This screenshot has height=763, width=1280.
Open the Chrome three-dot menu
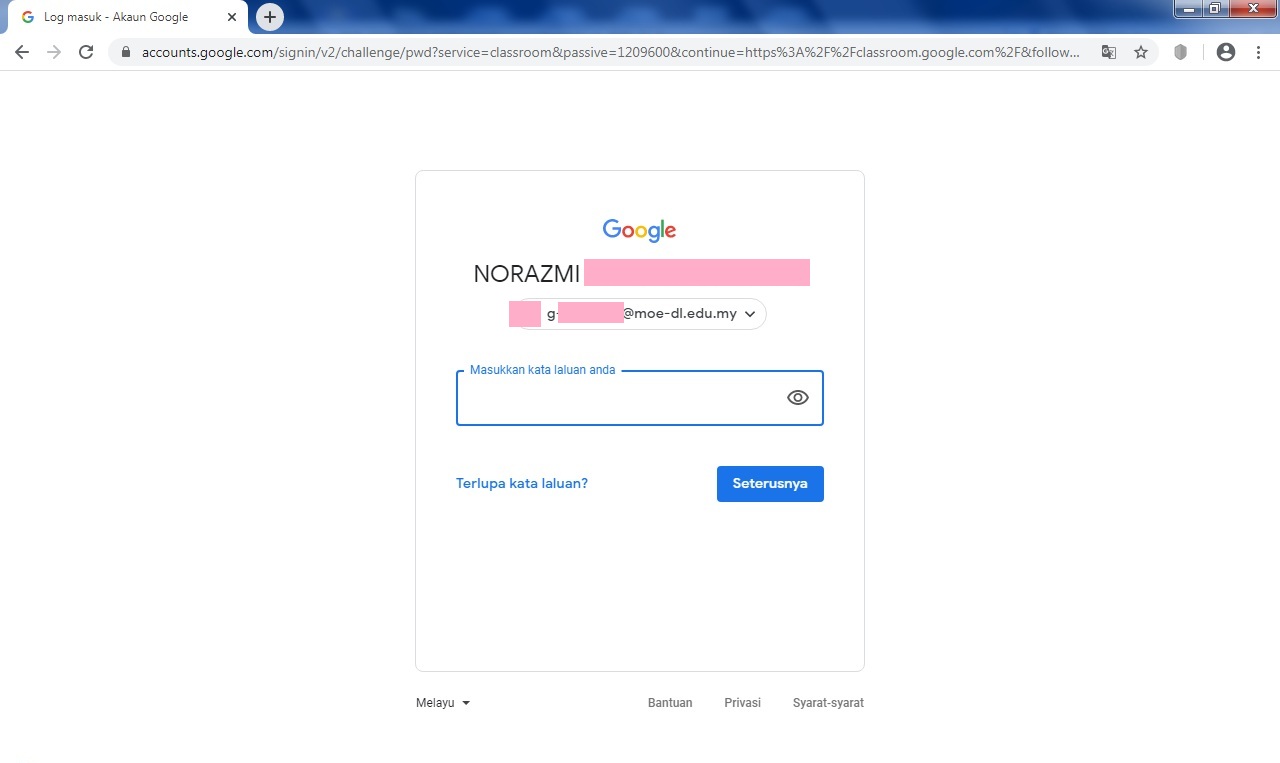click(1258, 52)
